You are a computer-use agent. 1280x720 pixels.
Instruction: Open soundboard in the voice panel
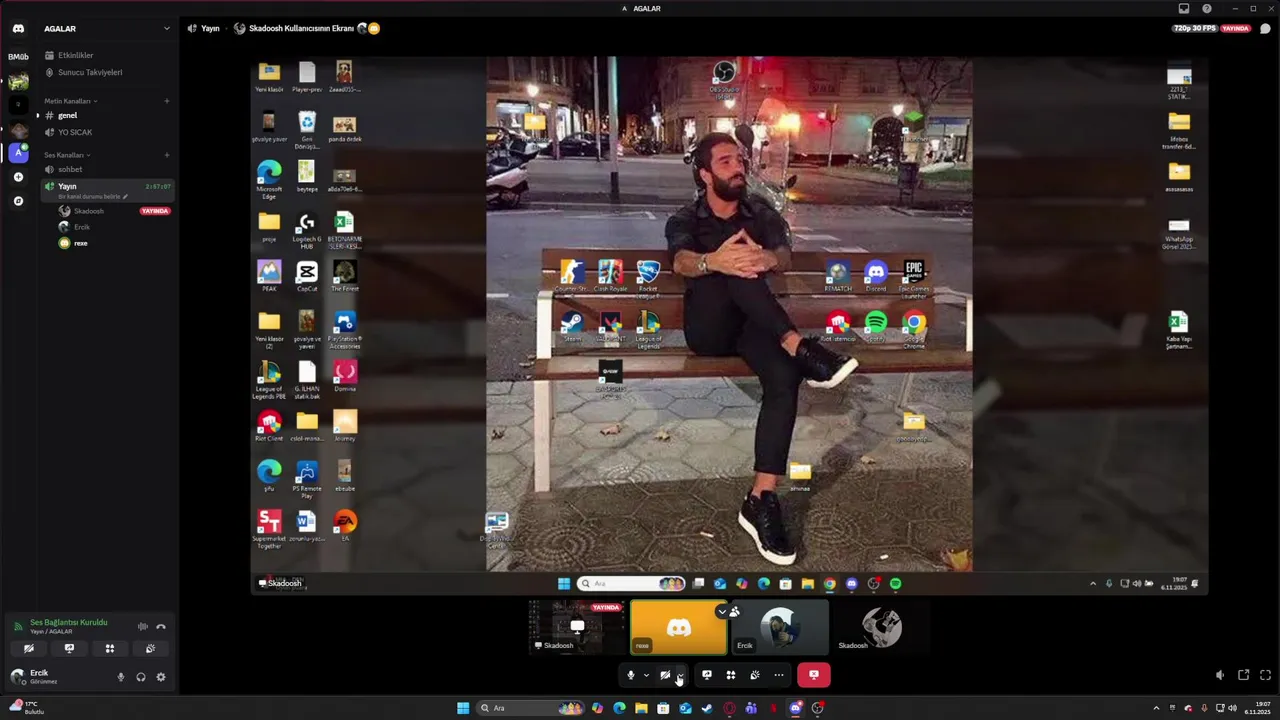(x=150, y=648)
